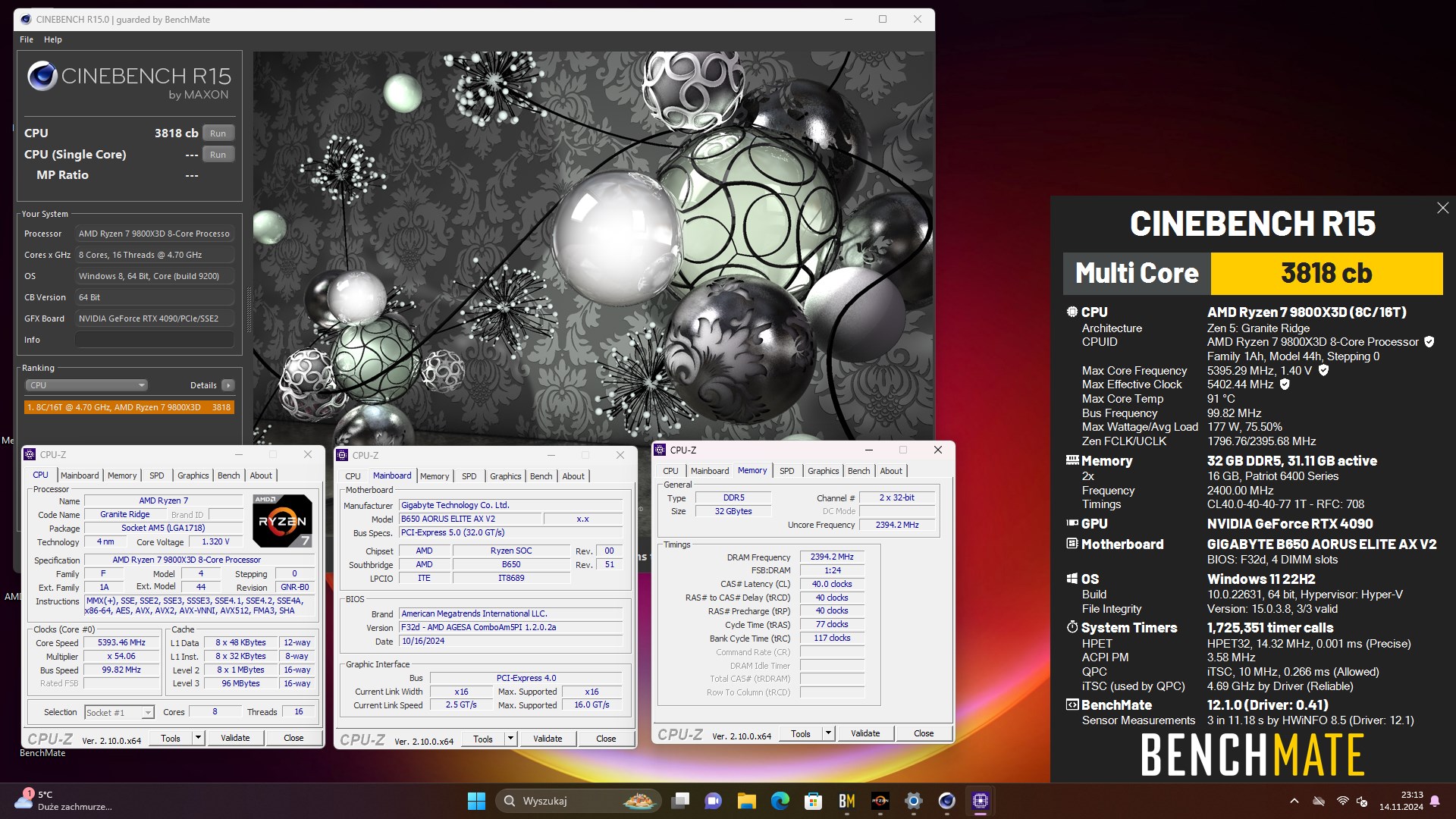The height and width of the screenshot is (819, 1456).
Task: Run the CPU (Single Core) benchmark
Action: coord(218,155)
